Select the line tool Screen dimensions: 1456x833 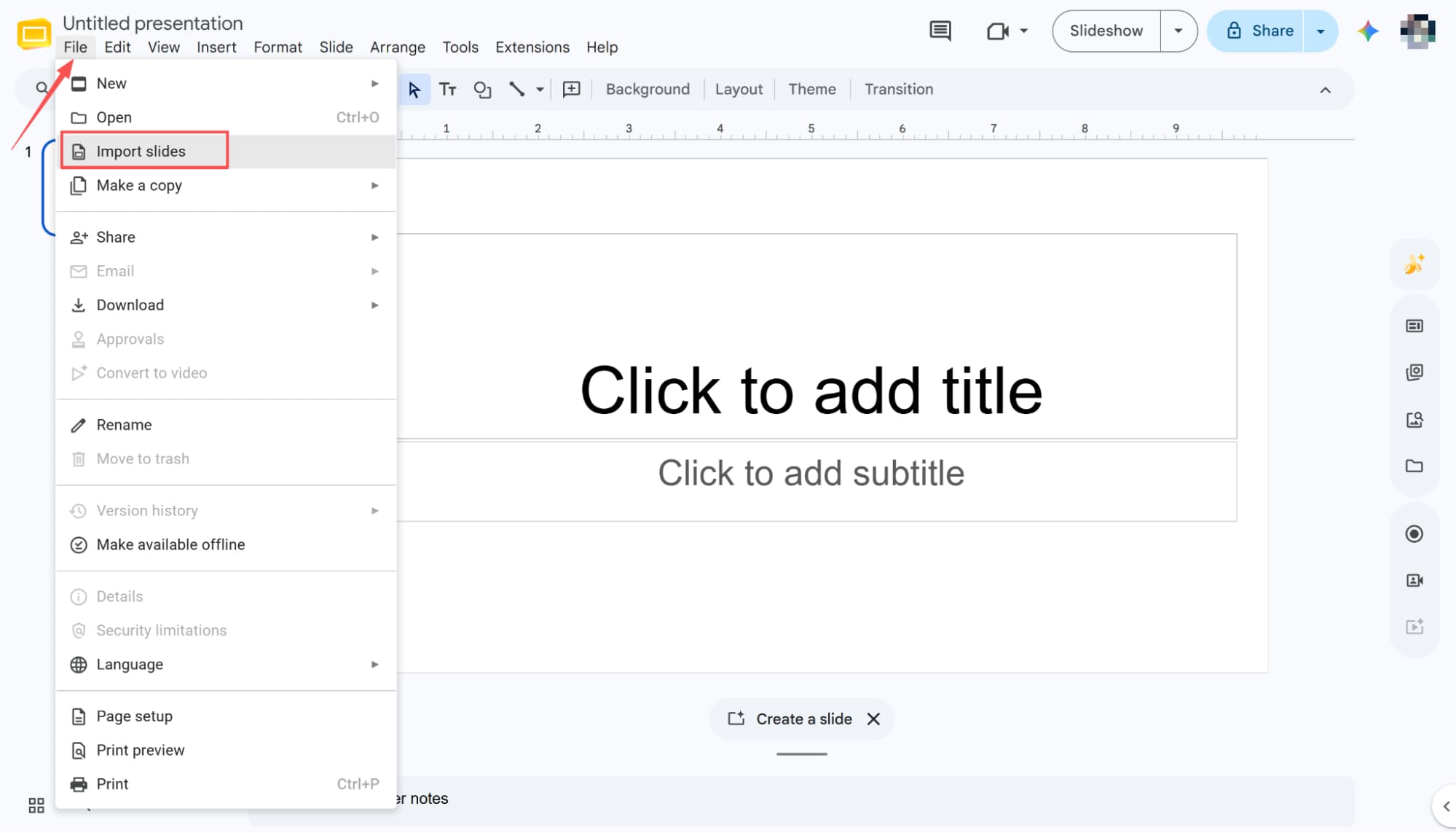coord(516,89)
